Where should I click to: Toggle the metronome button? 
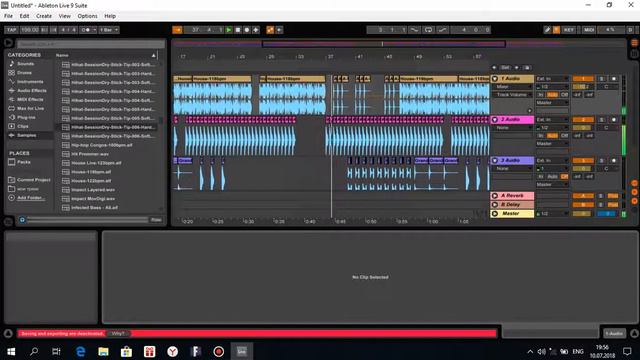(87, 30)
